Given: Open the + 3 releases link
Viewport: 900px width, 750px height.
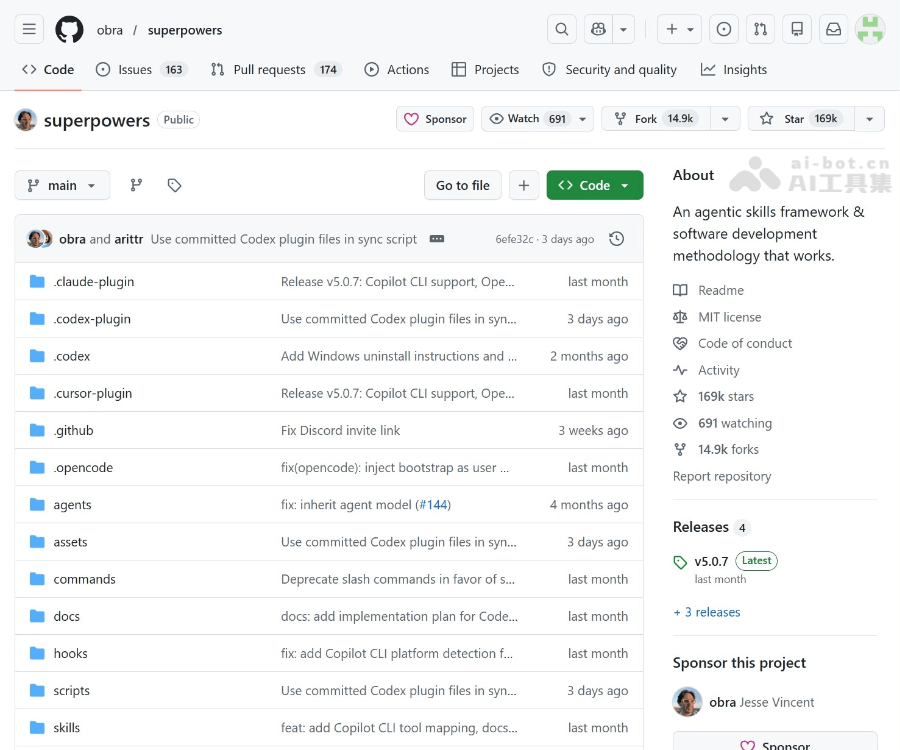Looking at the screenshot, I should click(x=707, y=612).
